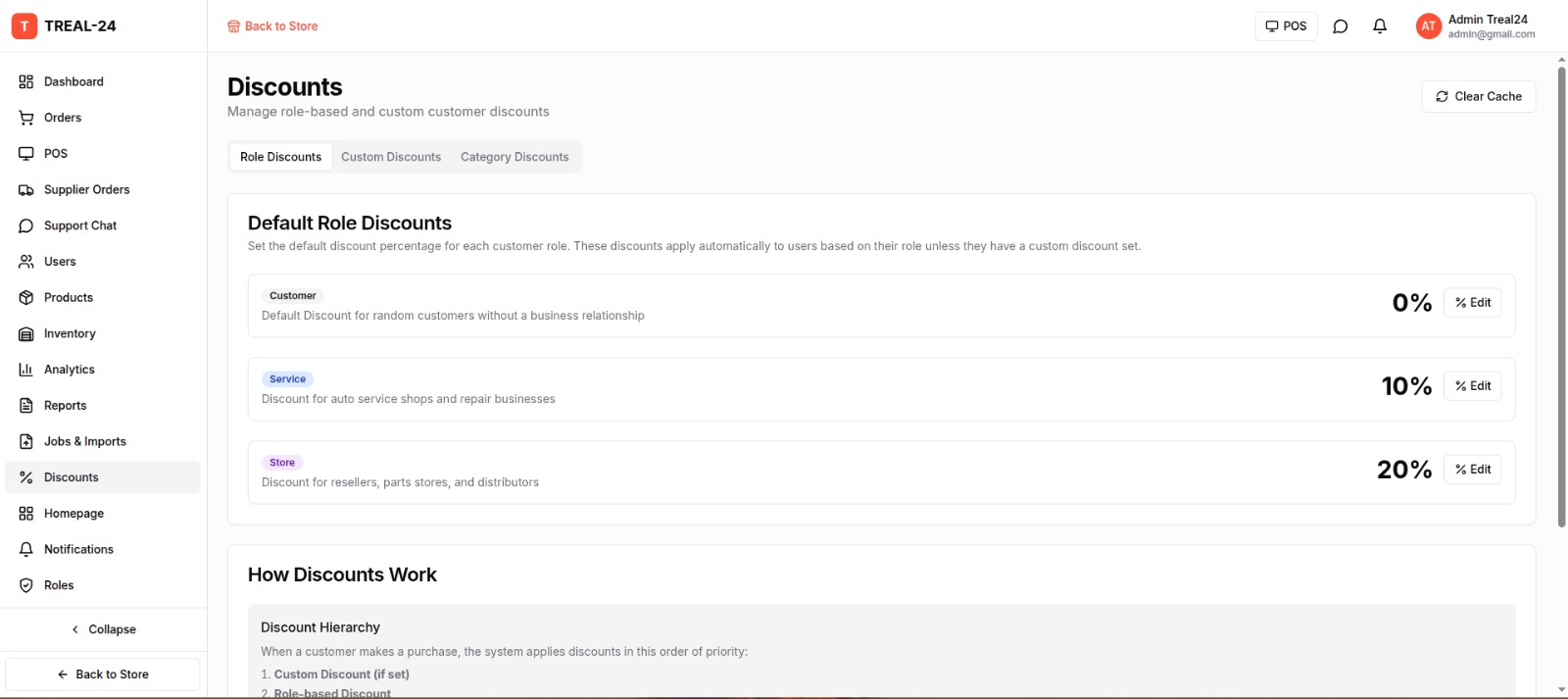1568x699 pixels.
Task: Open the POS button in top bar
Action: (1286, 26)
